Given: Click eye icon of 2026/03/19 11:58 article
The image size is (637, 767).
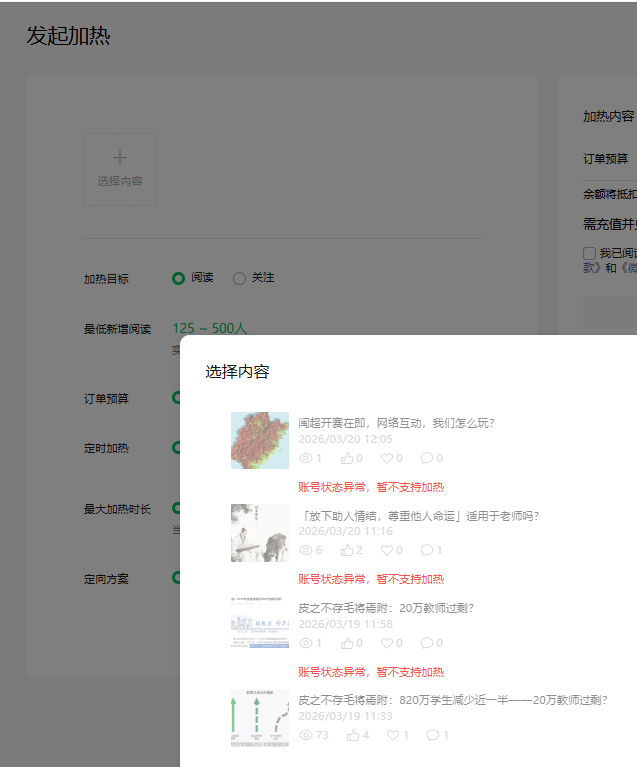Looking at the screenshot, I should pos(306,643).
